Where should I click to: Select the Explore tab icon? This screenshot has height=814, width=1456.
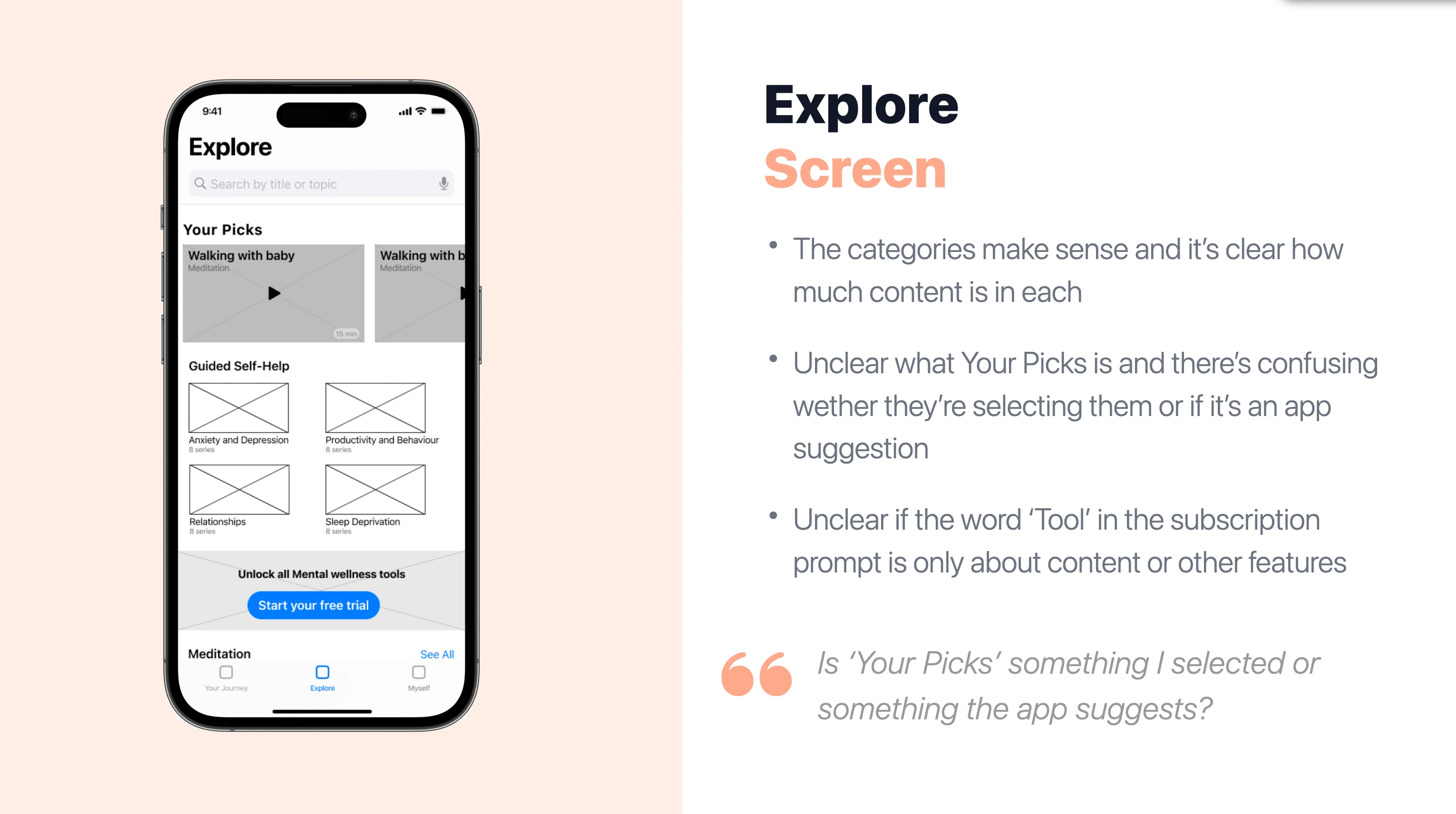click(x=322, y=672)
